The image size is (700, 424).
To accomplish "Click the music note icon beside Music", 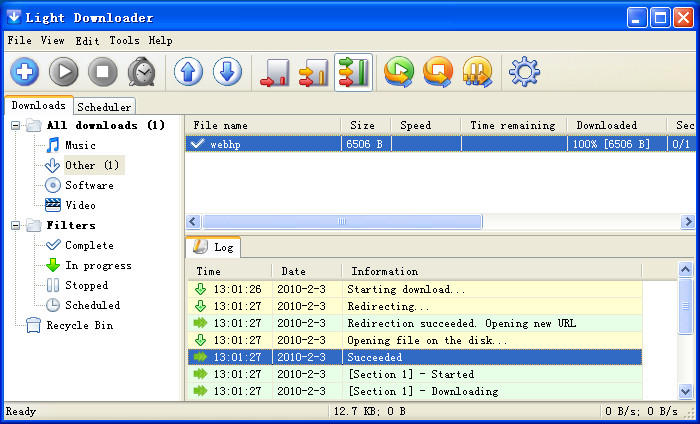I will tap(53, 145).
